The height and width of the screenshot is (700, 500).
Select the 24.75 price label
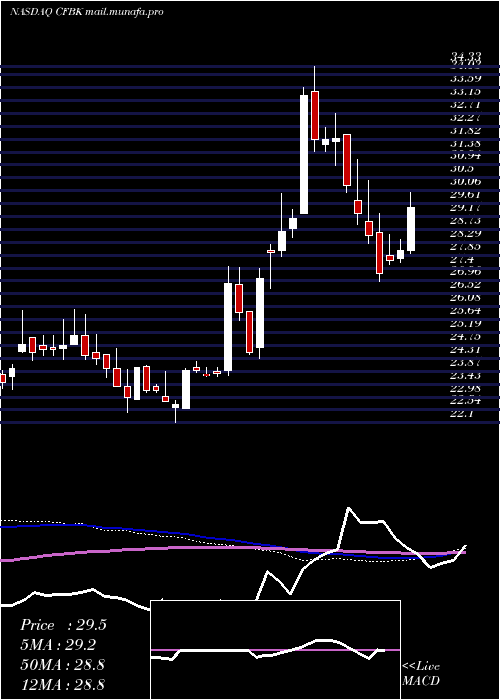click(x=466, y=336)
